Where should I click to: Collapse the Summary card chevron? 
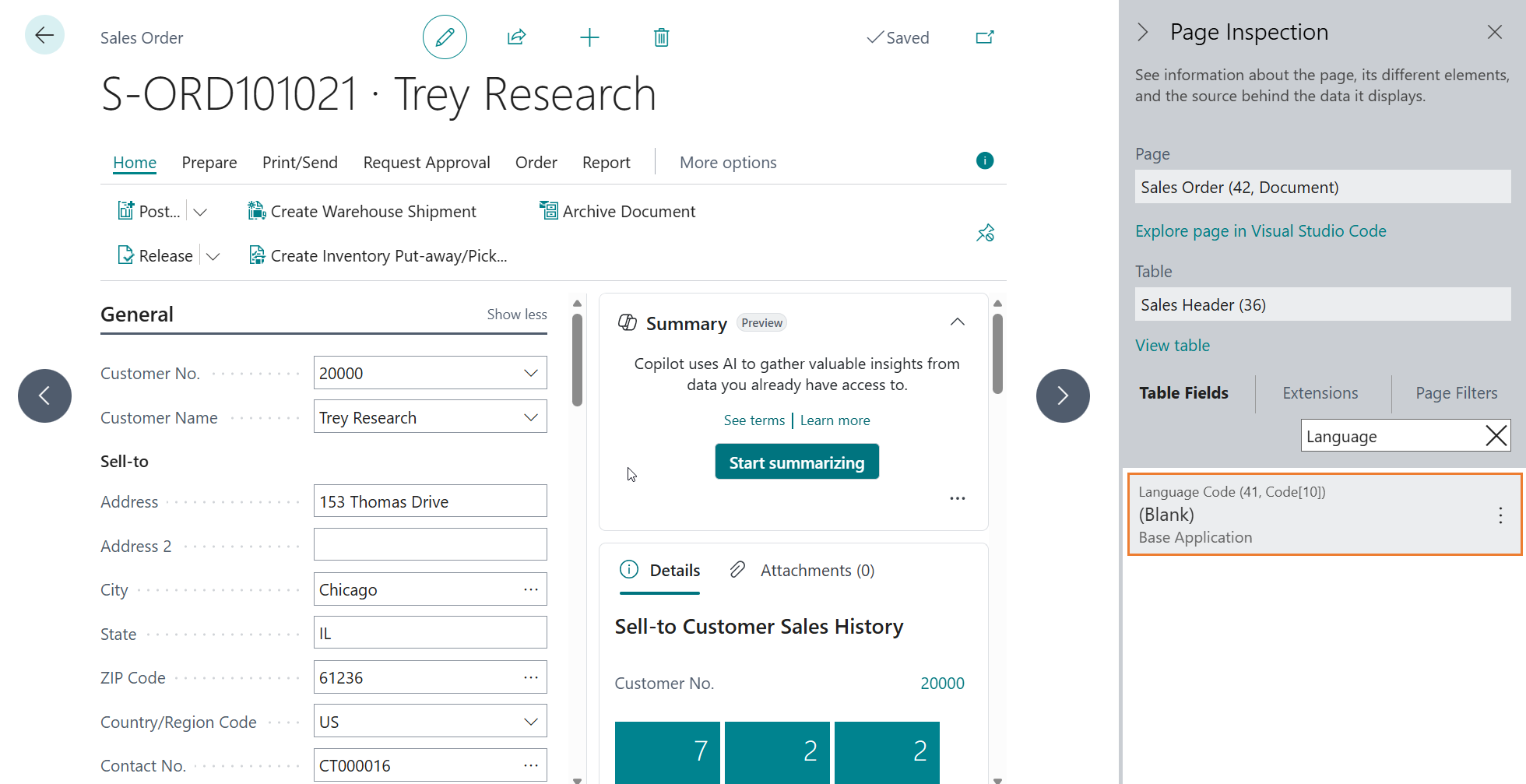(x=957, y=321)
